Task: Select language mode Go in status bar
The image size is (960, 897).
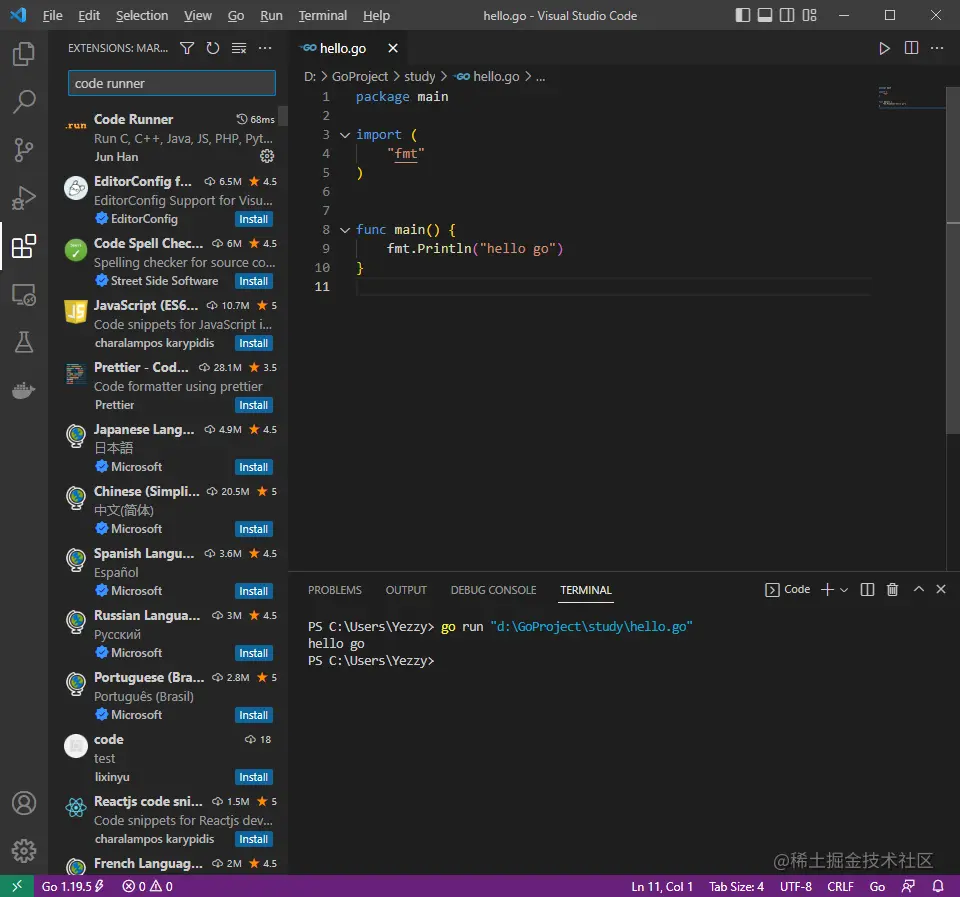Action: 877,887
